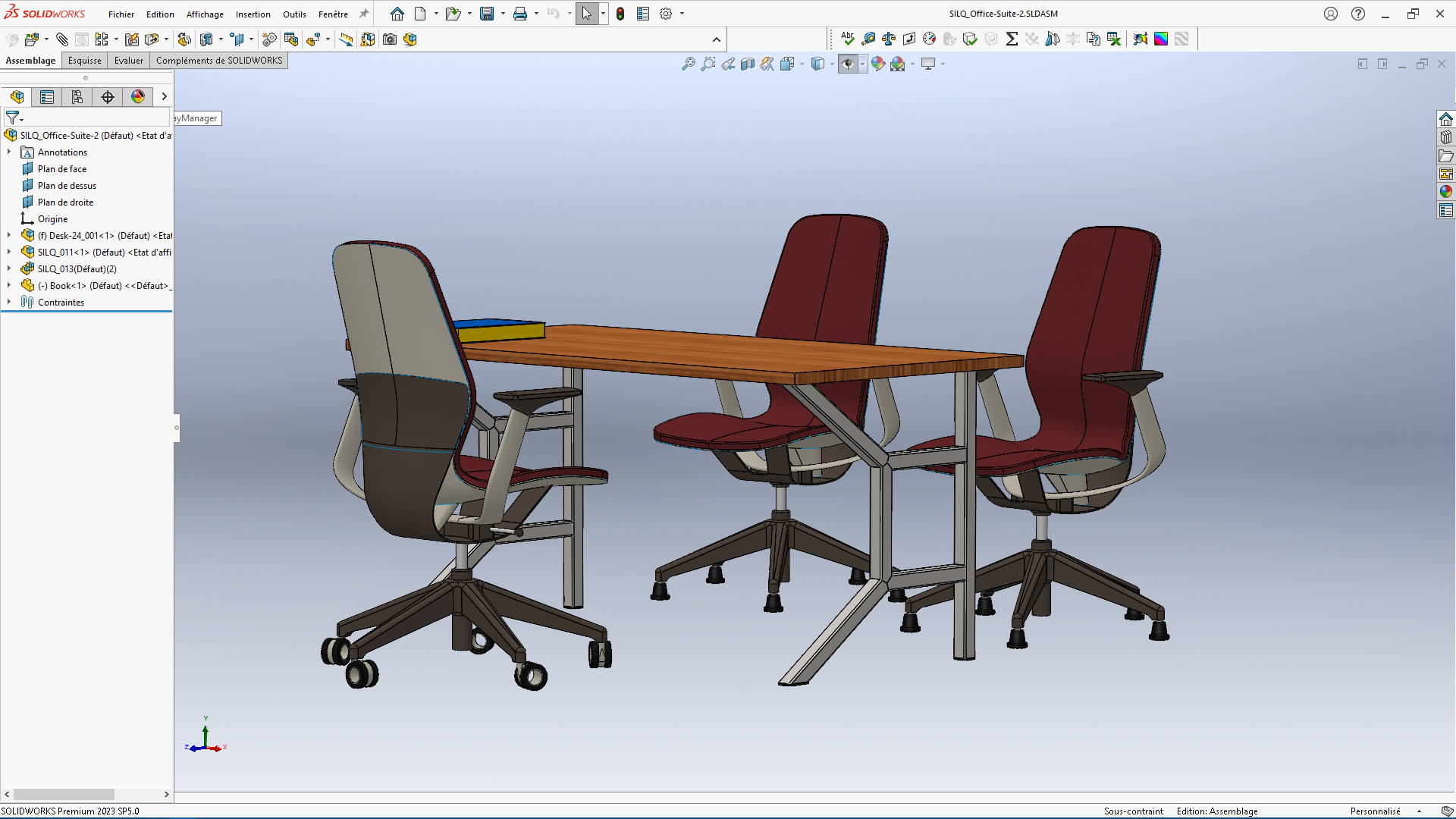1456x819 pixels.
Task: Toggle Hide/Show Items eye button
Action: tap(848, 64)
